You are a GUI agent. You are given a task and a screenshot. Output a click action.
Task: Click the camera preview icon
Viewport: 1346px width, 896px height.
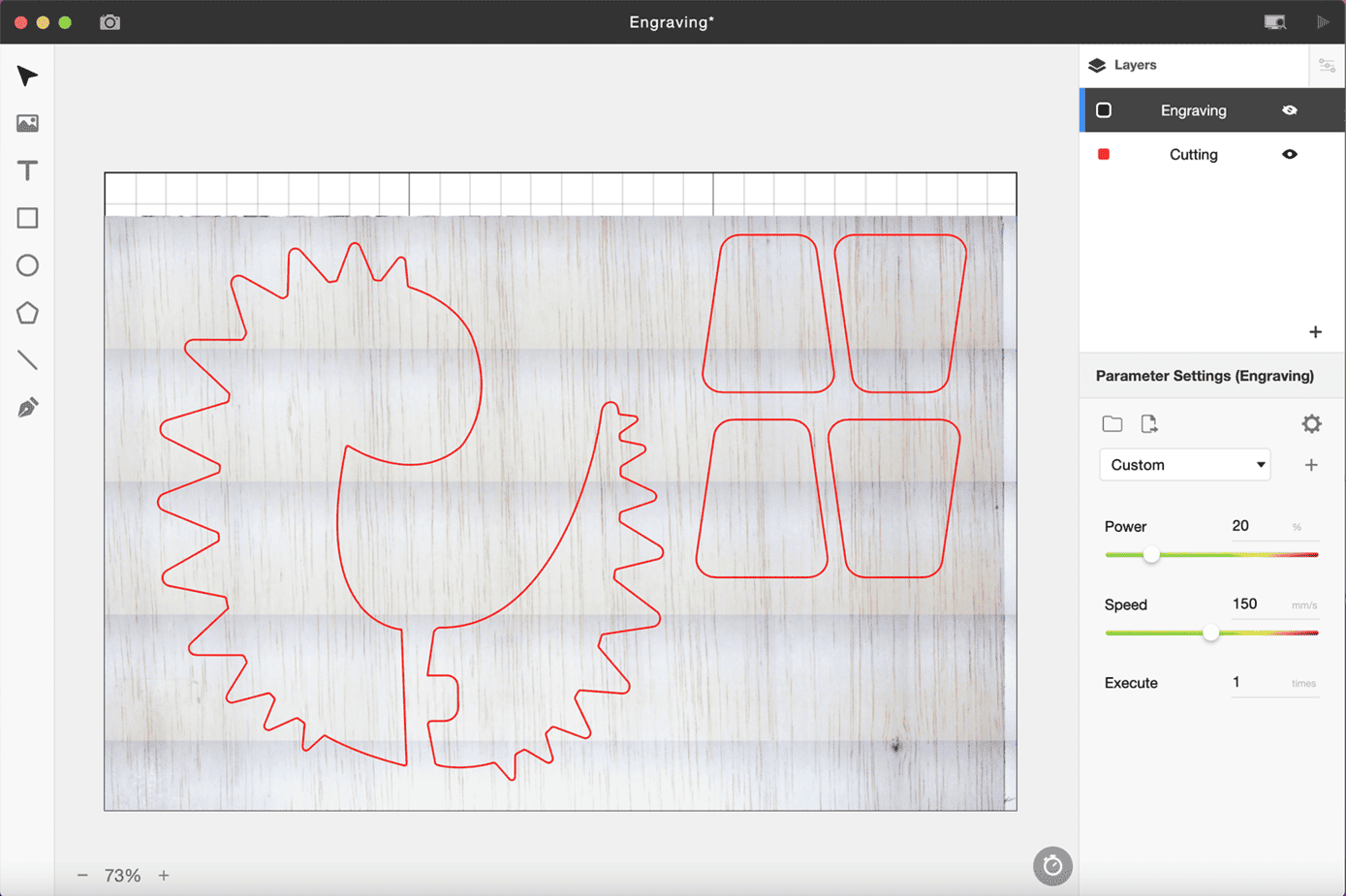point(110,22)
